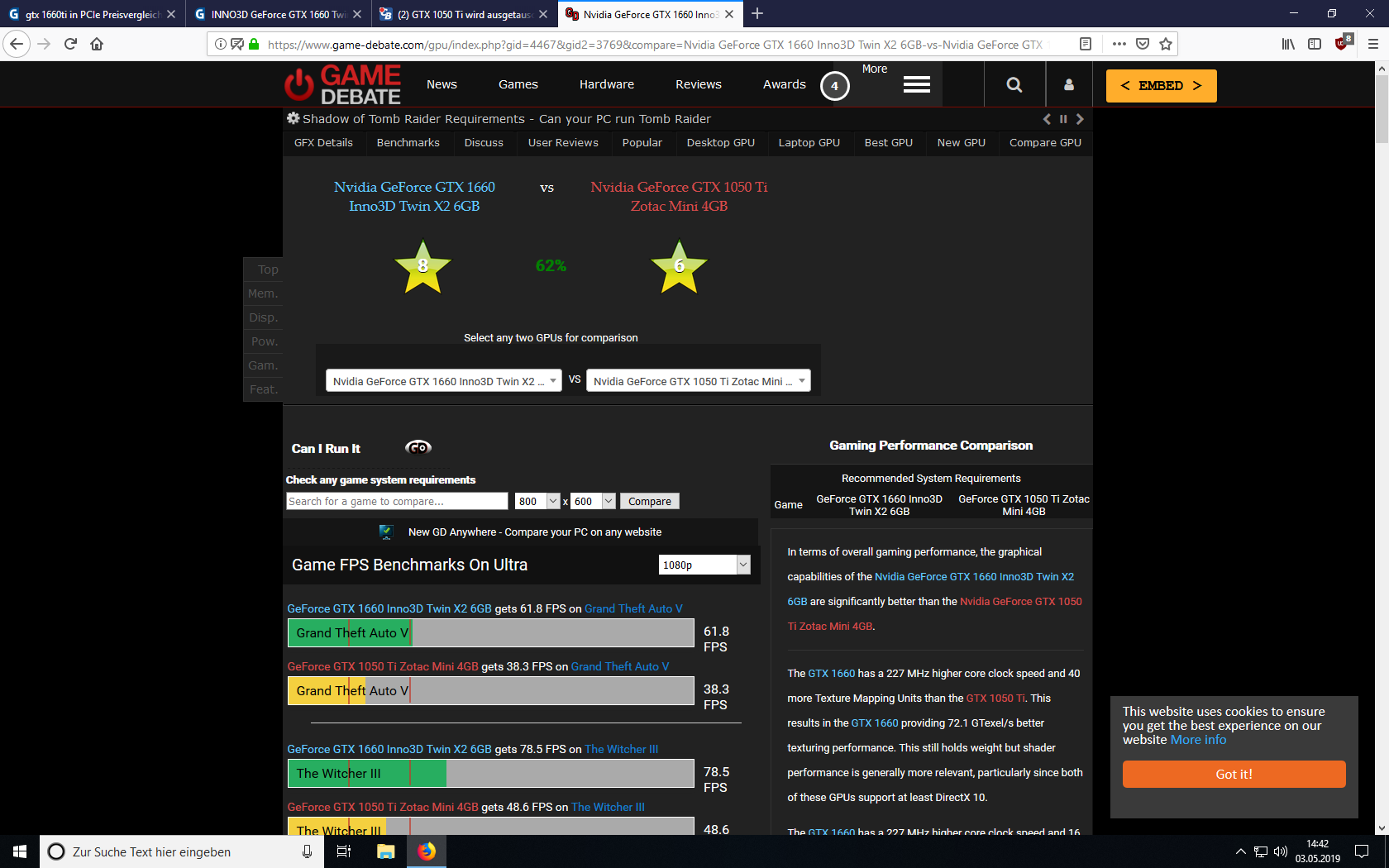The width and height of the screenshot is (1389, 868).
Task: Open Firefox application menu
Action: click(1372, 44)
